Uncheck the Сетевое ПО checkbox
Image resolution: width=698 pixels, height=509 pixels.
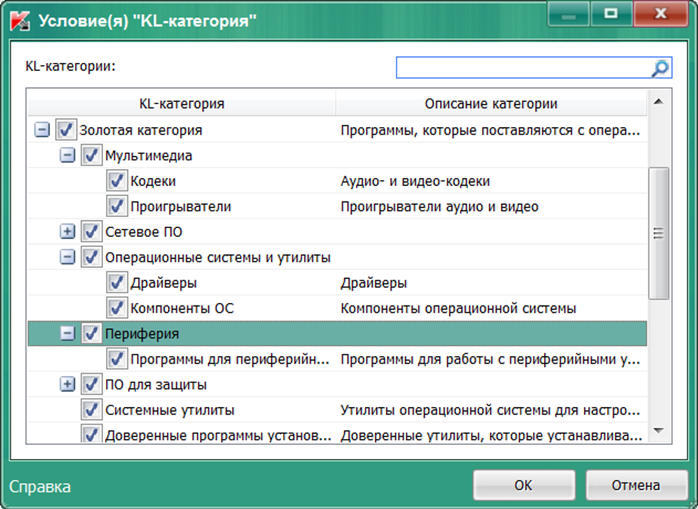(x=91, y=232)
